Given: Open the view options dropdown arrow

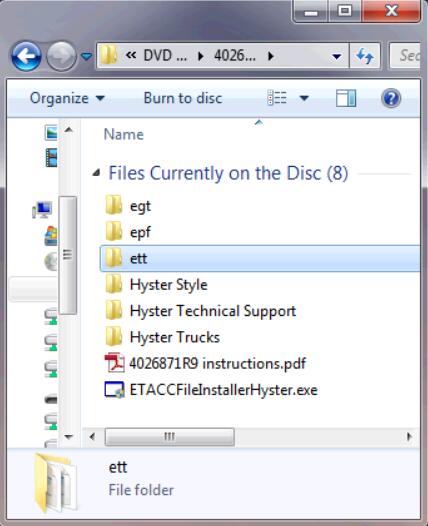Looking at the screenshot, I should point(304,98).
